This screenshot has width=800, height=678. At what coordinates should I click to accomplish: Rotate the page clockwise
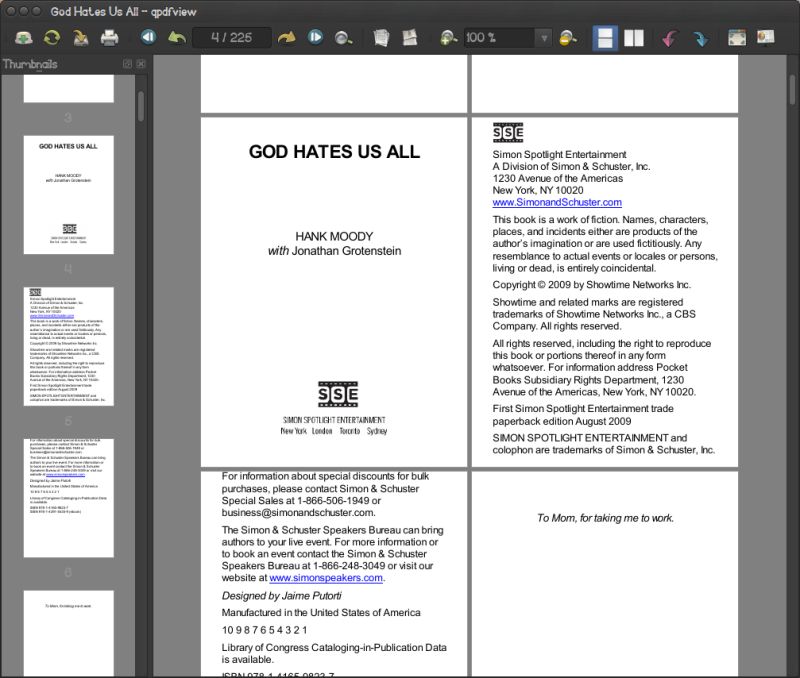tap(701, 38)
